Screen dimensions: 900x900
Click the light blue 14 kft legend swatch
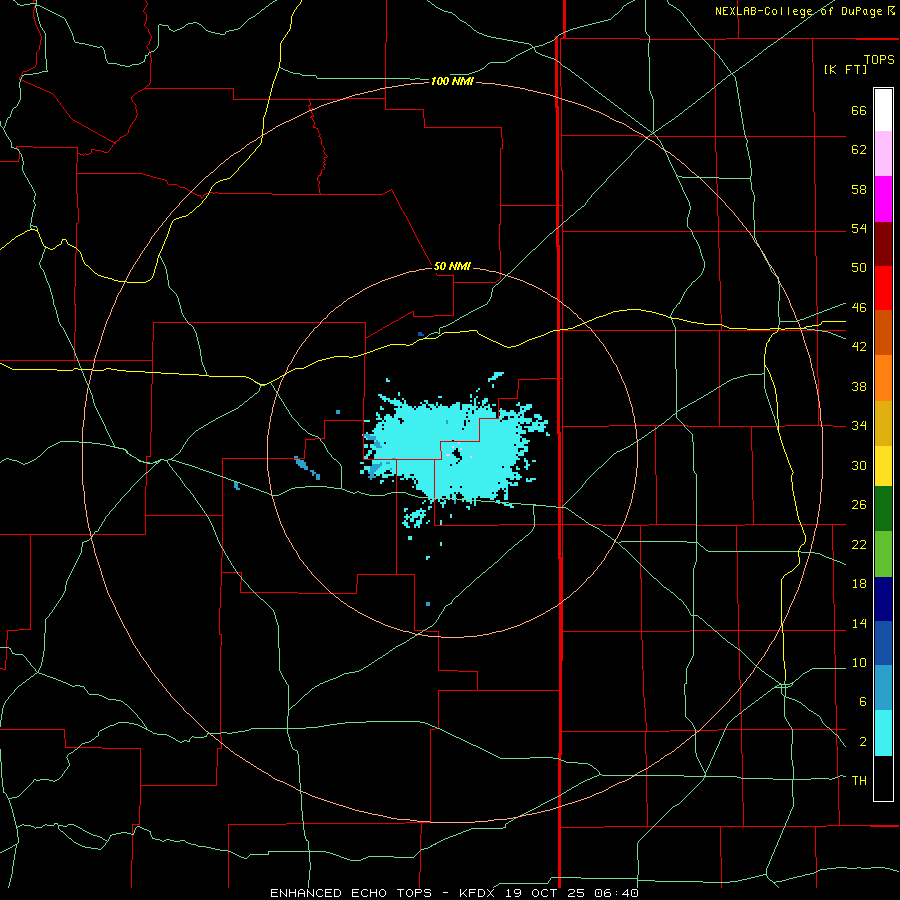(x=883, y=688)
